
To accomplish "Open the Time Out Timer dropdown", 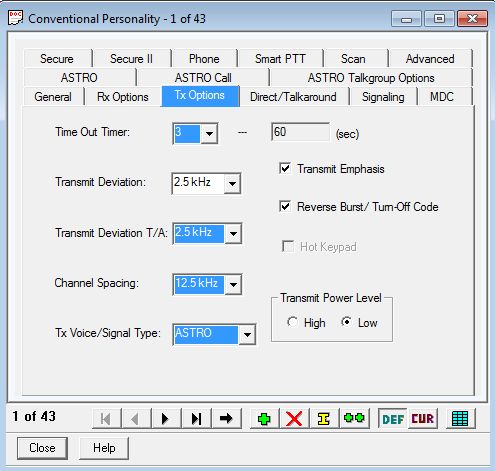I will pos(209,133).
